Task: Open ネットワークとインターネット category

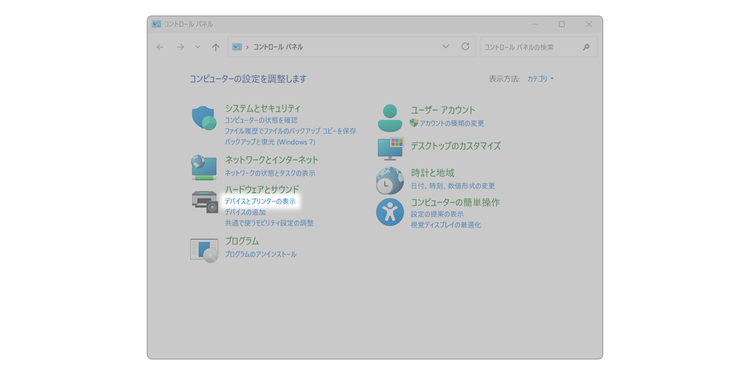Action: (271, 160)
